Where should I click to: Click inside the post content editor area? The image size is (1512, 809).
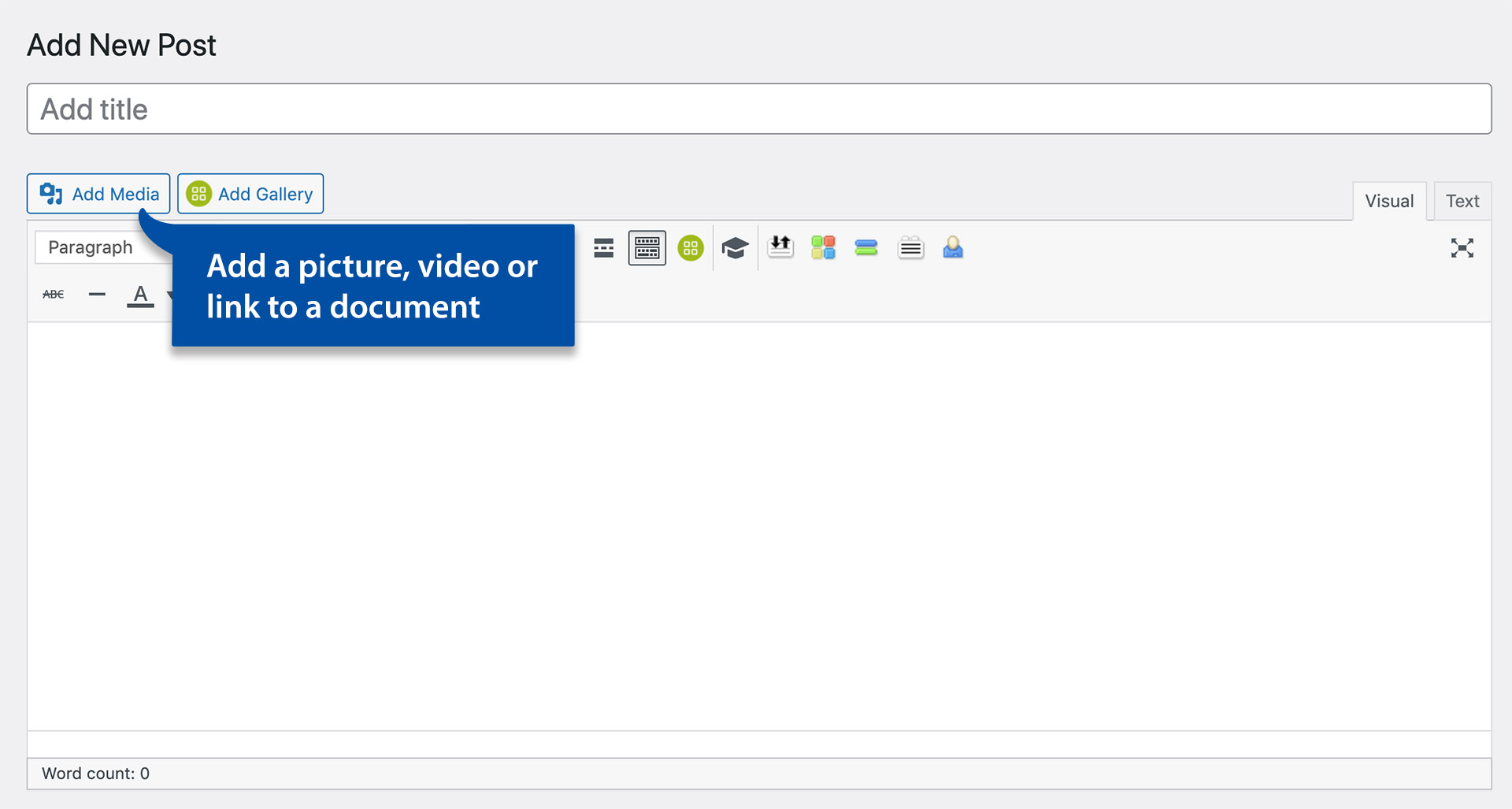coord(759,526)
